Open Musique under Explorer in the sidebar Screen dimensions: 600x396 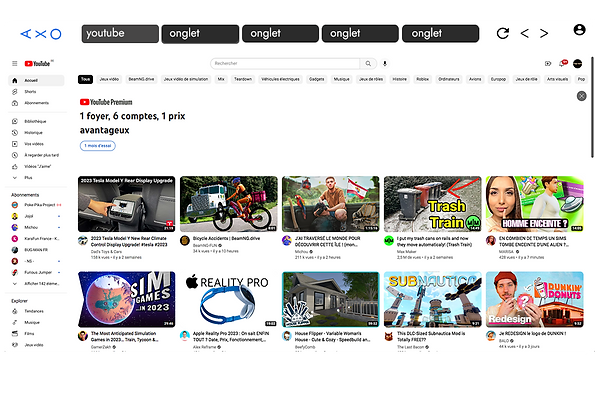click(36, 323)
